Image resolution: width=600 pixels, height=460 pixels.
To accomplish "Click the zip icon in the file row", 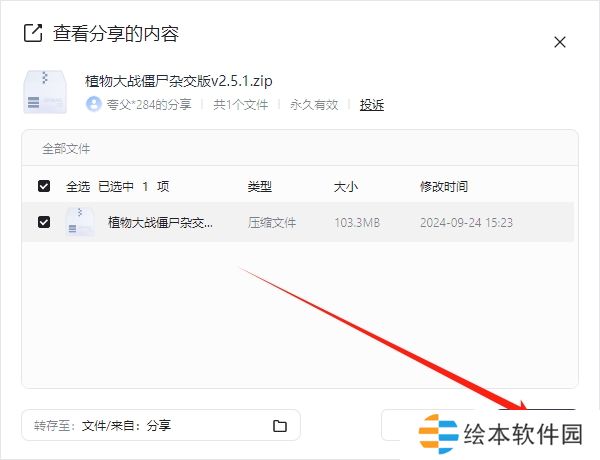I will pos(80,222).
